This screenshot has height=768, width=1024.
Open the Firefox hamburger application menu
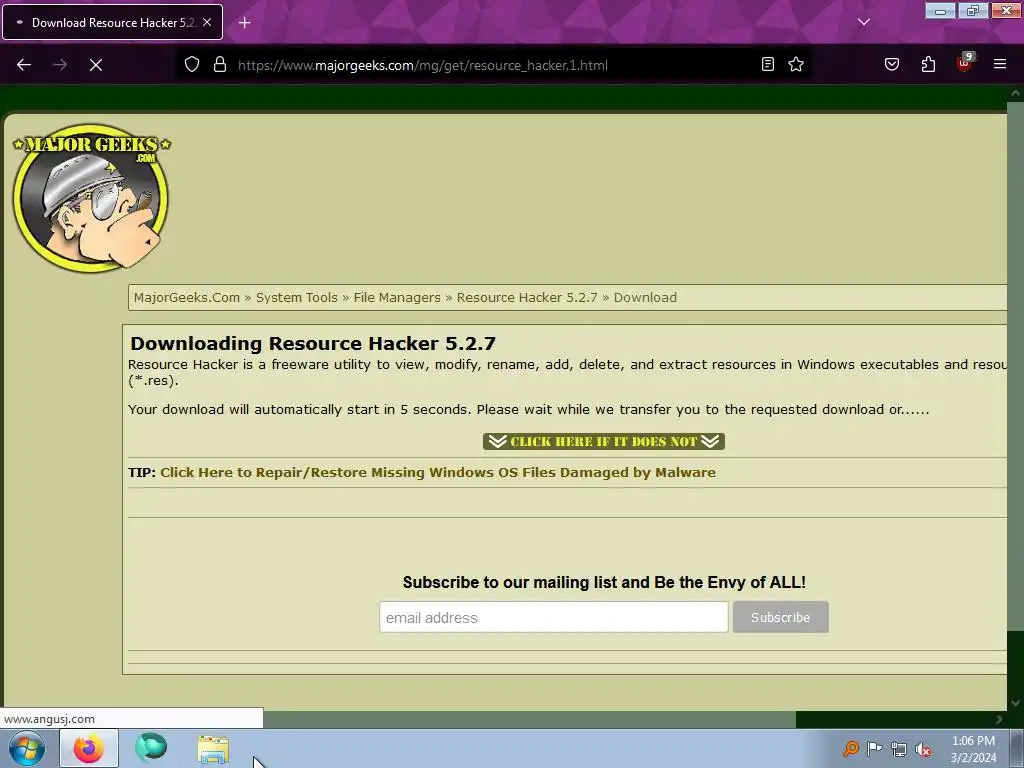[1000, 64]
